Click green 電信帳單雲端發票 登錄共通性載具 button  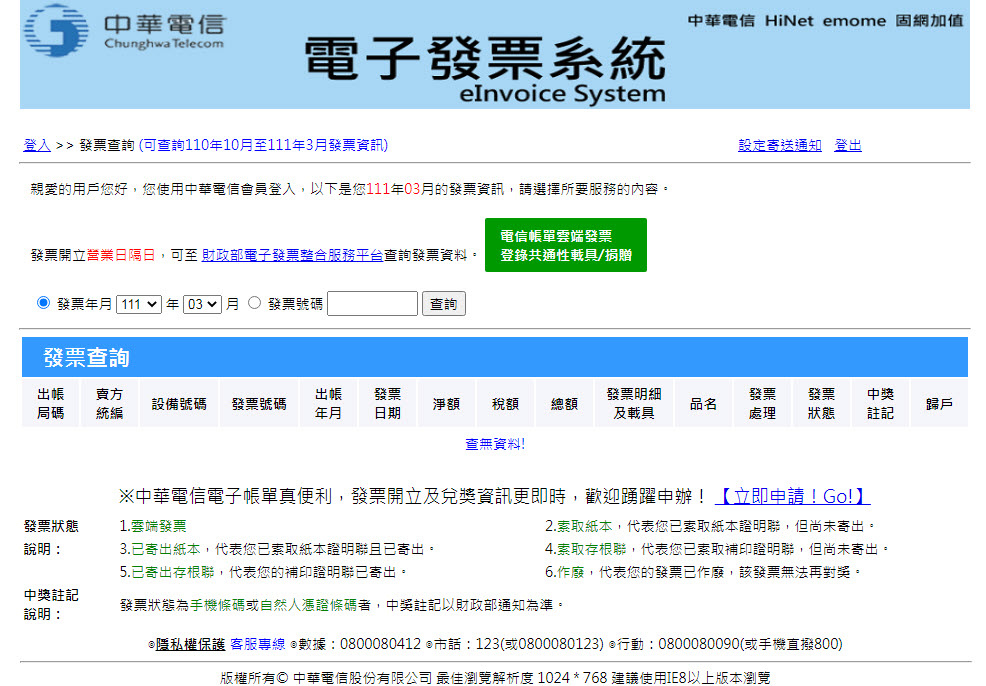(x=565, y=245)
